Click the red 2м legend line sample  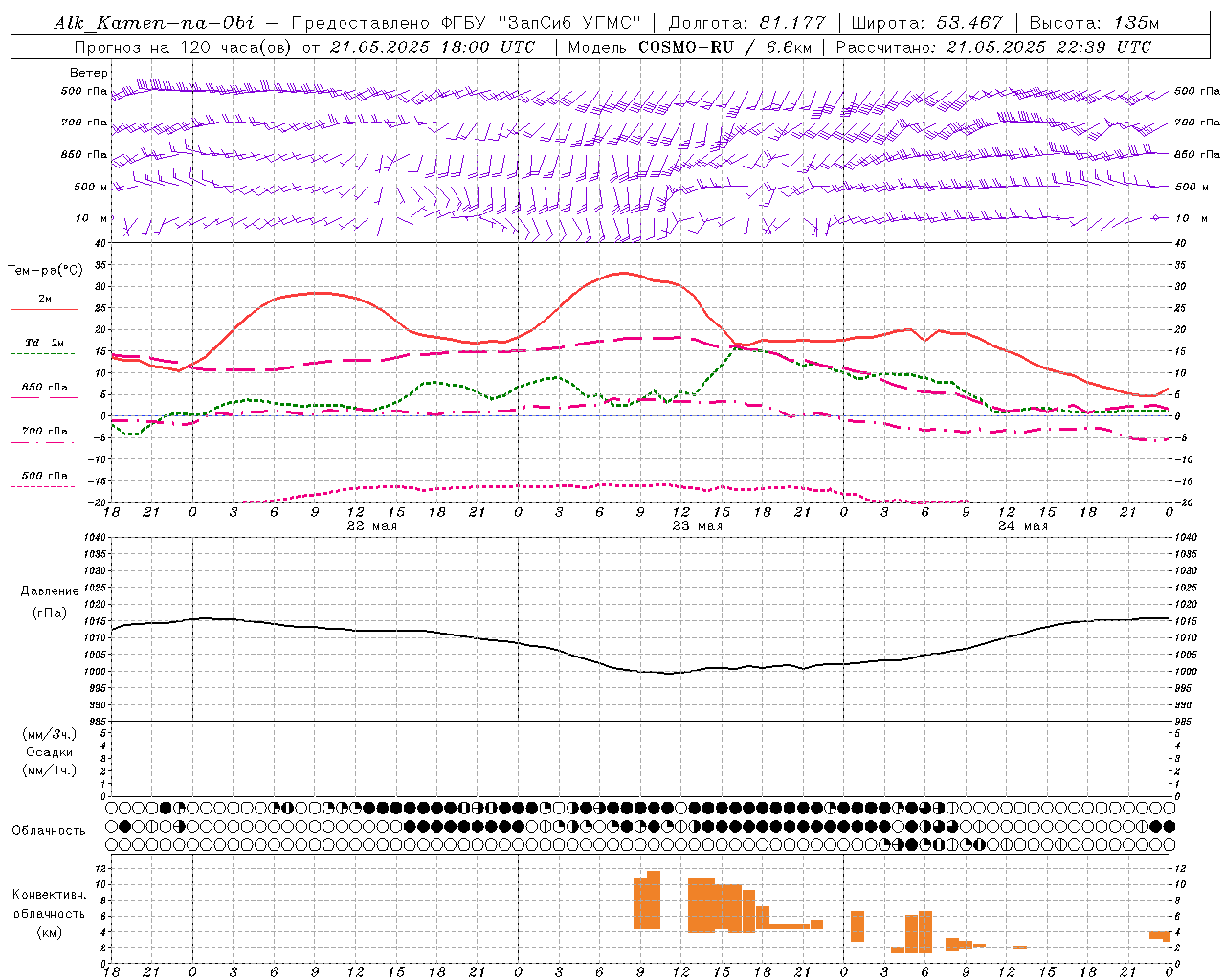tap(45, 309)
